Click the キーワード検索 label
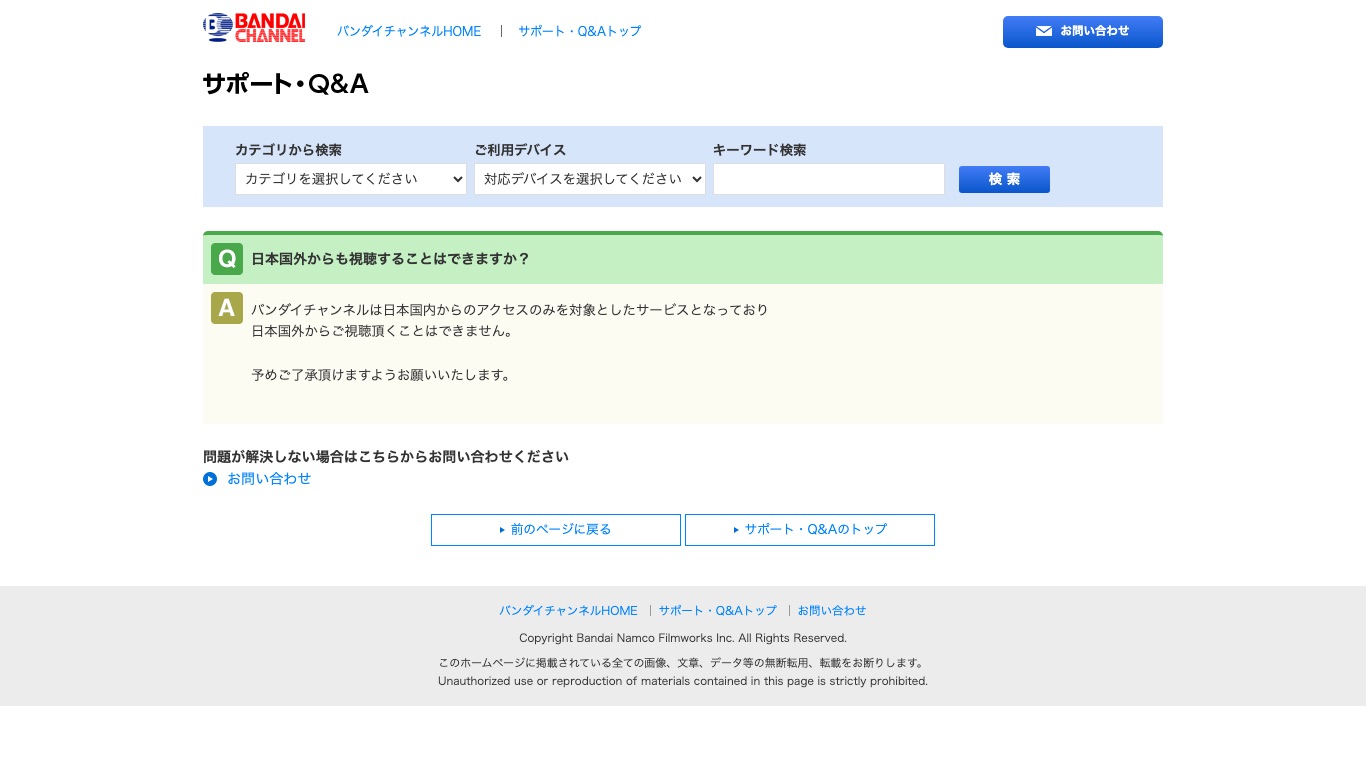 [x=759, y=150]
